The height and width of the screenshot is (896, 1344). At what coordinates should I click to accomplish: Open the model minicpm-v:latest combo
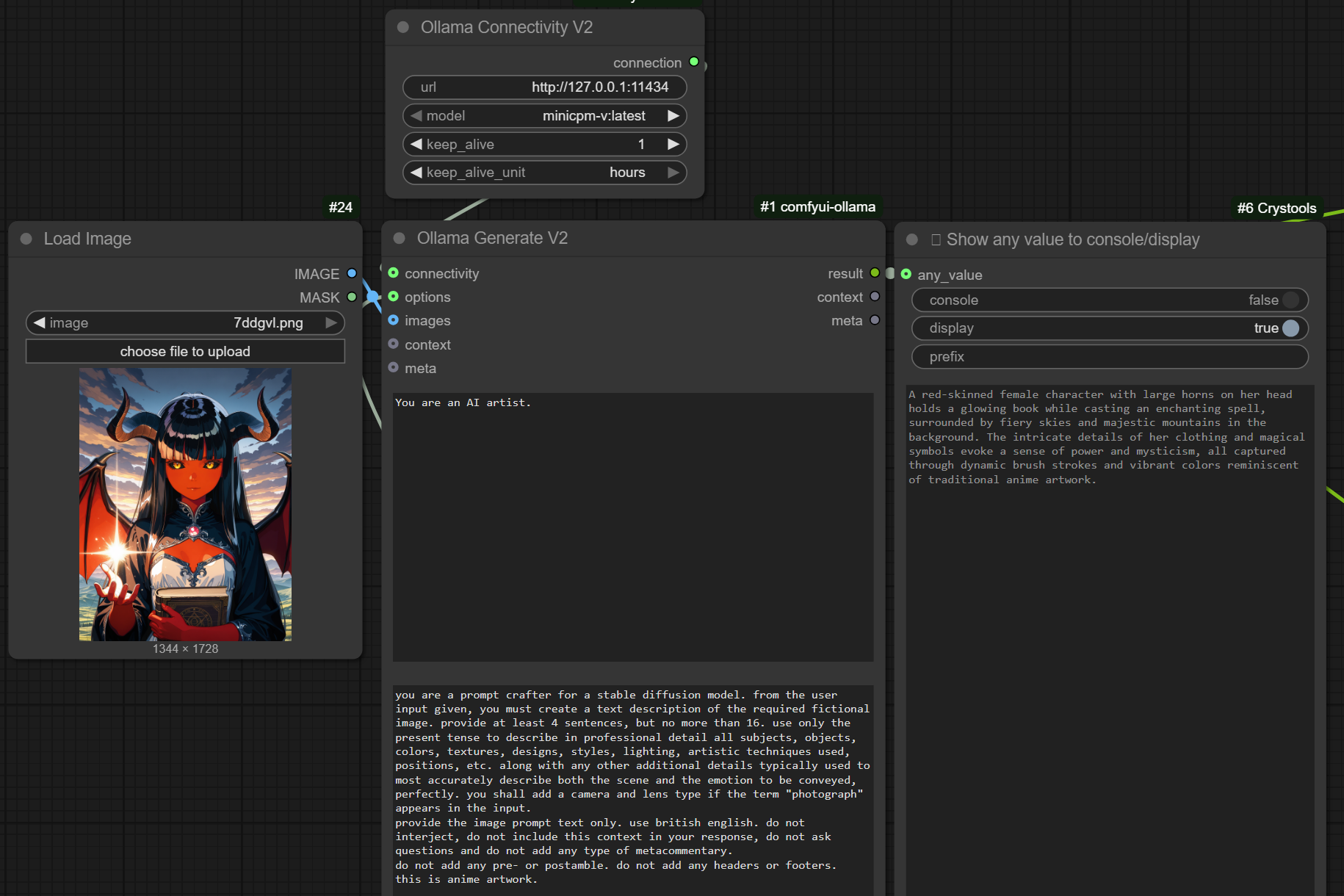(545, 115)
